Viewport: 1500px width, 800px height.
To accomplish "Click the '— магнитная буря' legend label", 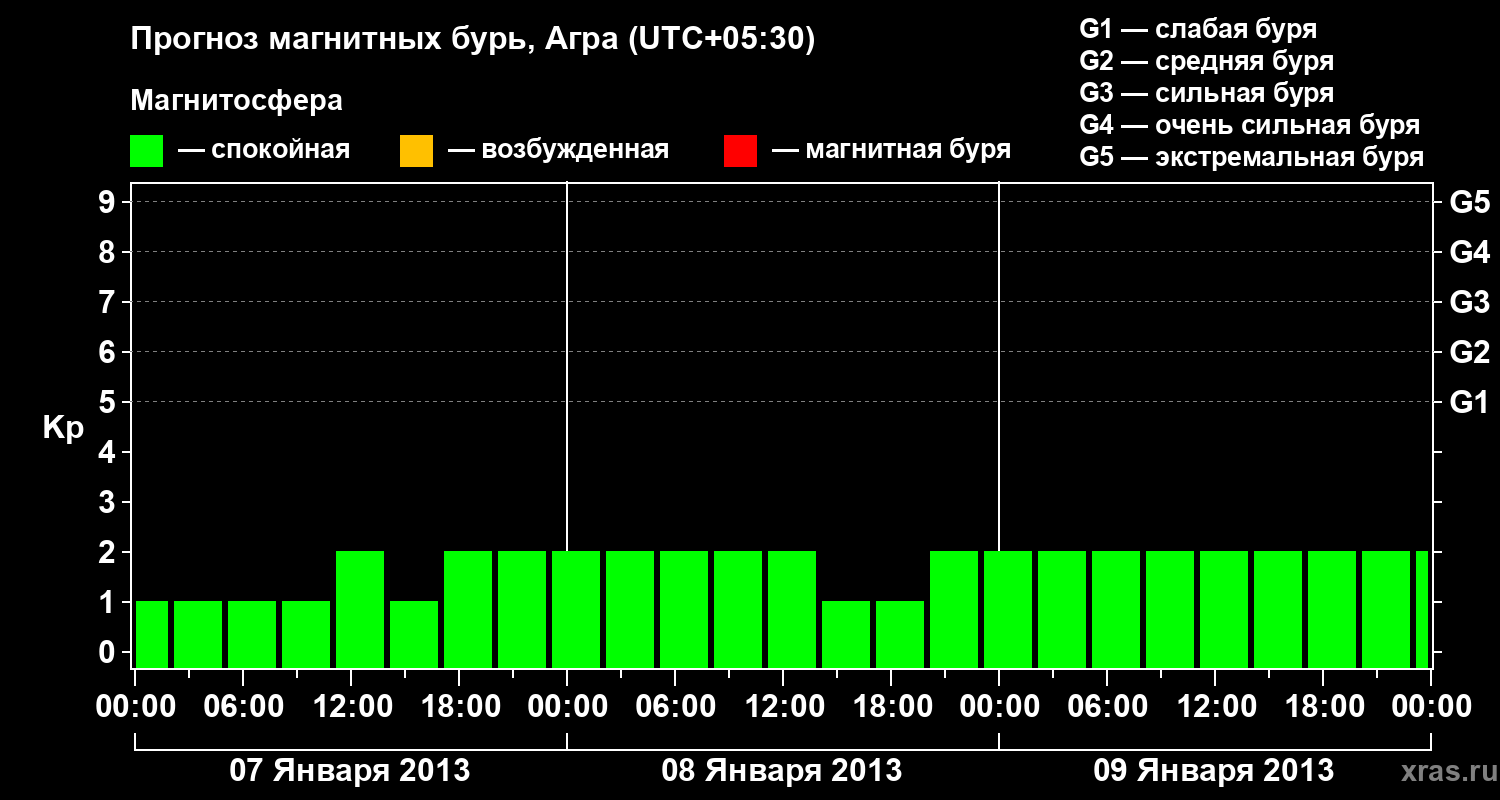I will coord(892,151).
